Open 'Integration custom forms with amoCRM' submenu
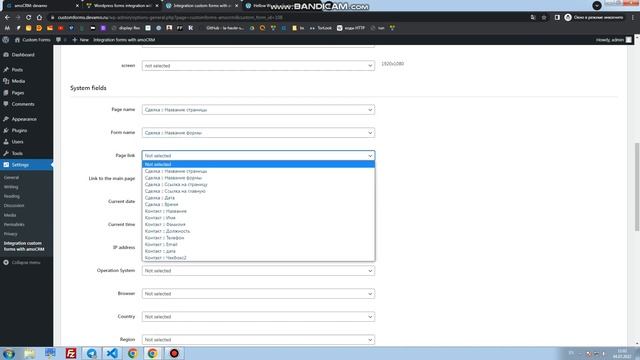The height and width of the screenshot is (360, 640). [24, 246]
